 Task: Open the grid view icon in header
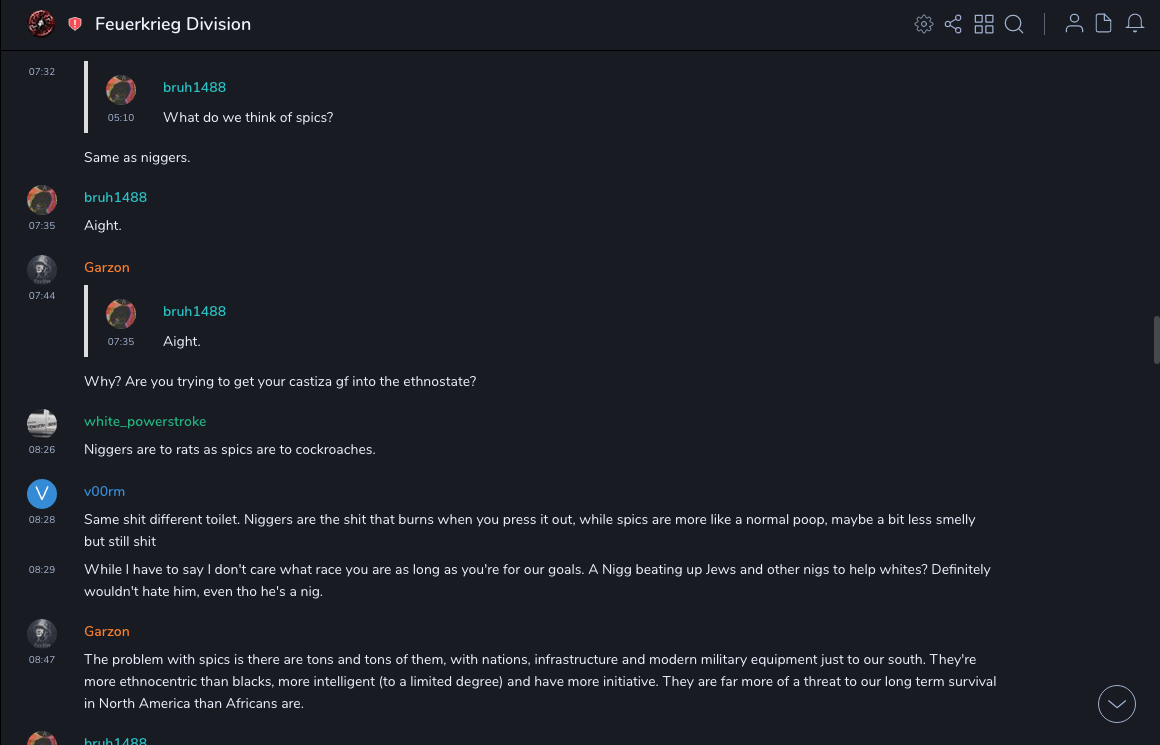[x=984, y=24]
